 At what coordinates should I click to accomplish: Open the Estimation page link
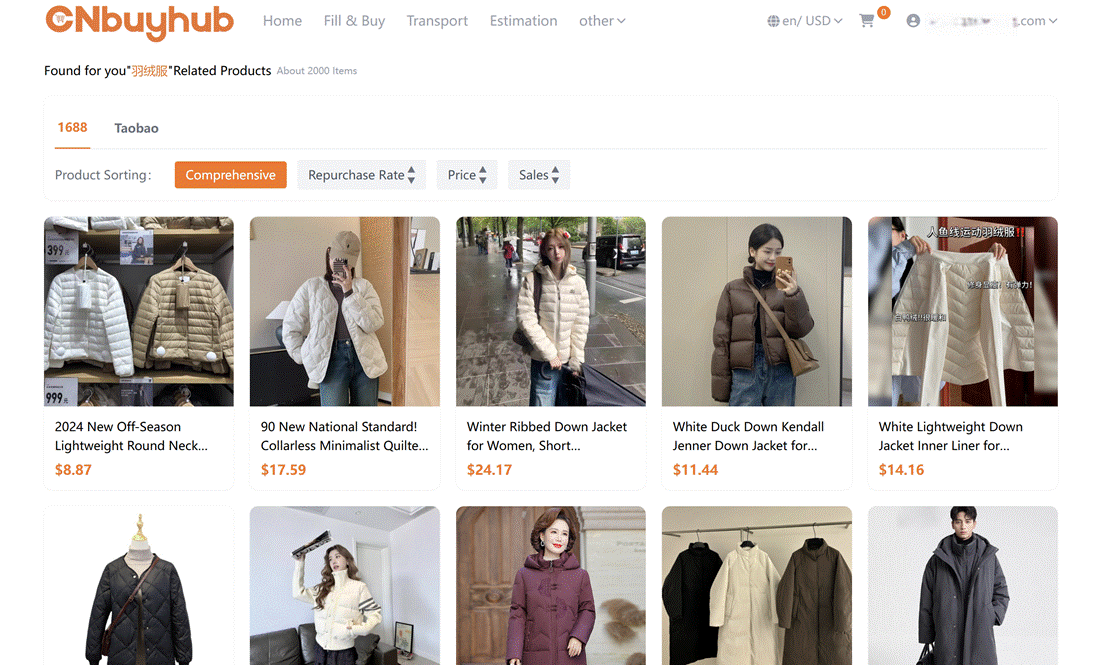(523, 21)
